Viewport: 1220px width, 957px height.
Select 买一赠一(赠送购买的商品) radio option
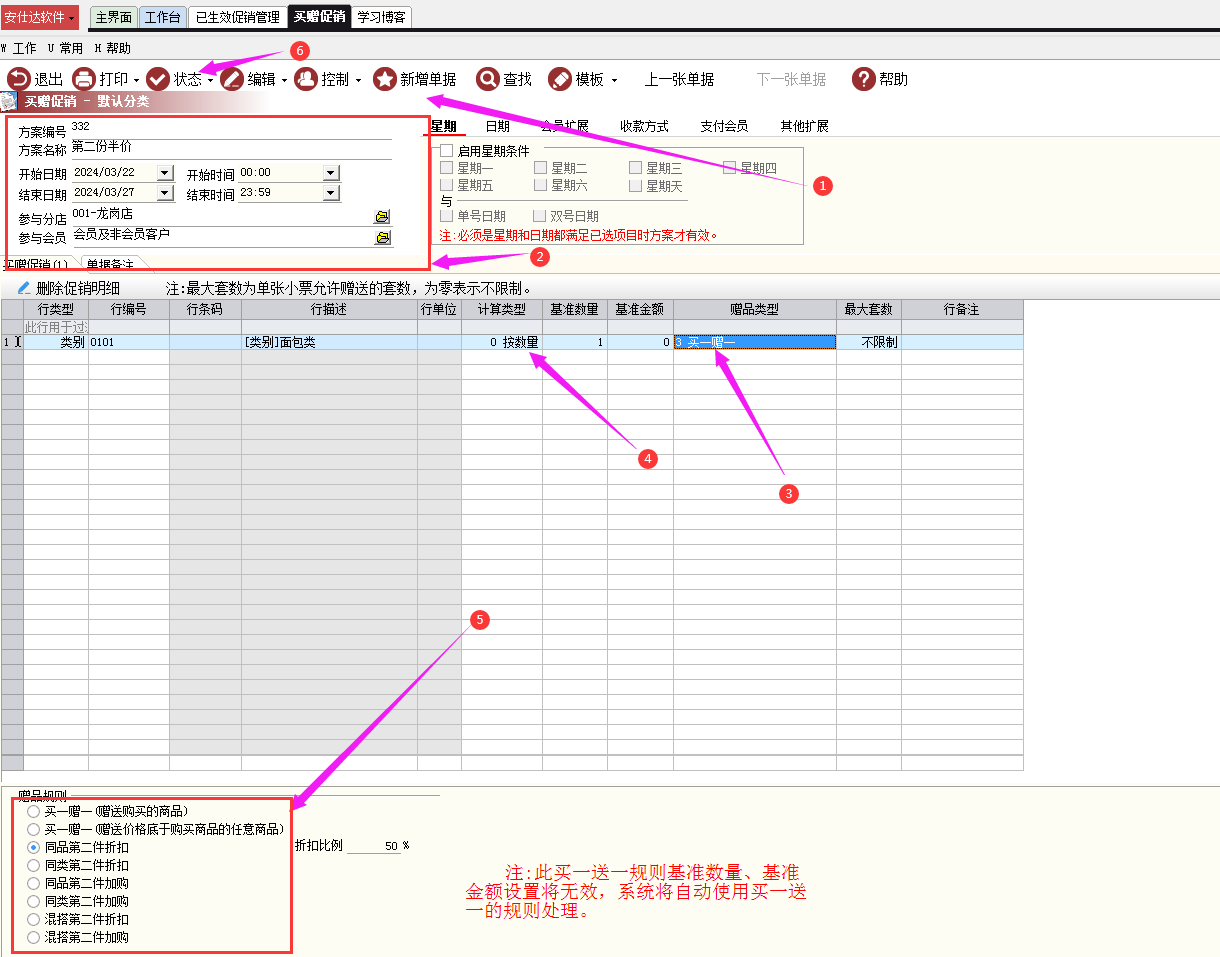pyautogui.click(x=34, y=811)
